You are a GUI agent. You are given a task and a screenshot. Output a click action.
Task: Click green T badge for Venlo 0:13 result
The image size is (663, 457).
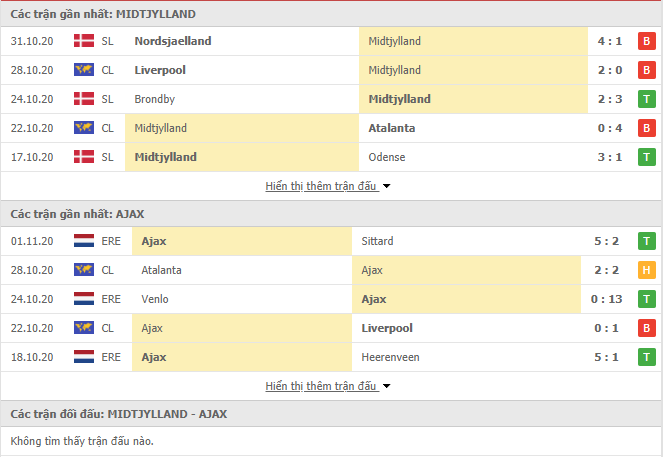coord(647,299)
